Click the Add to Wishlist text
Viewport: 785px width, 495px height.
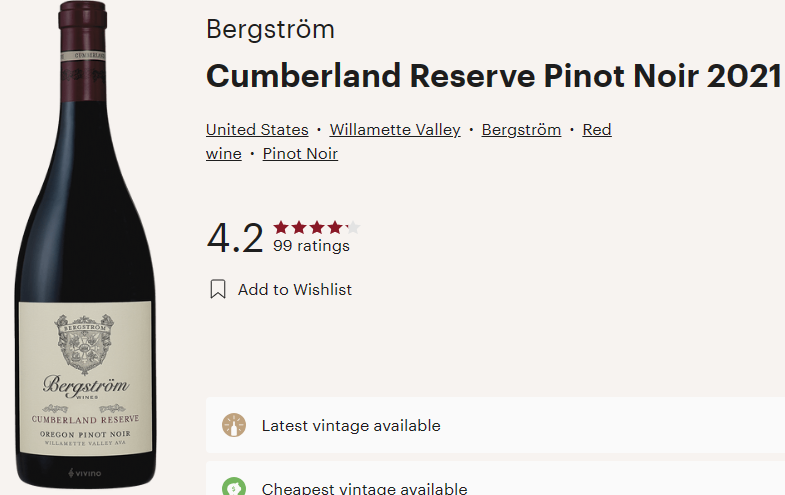[295, 290]
